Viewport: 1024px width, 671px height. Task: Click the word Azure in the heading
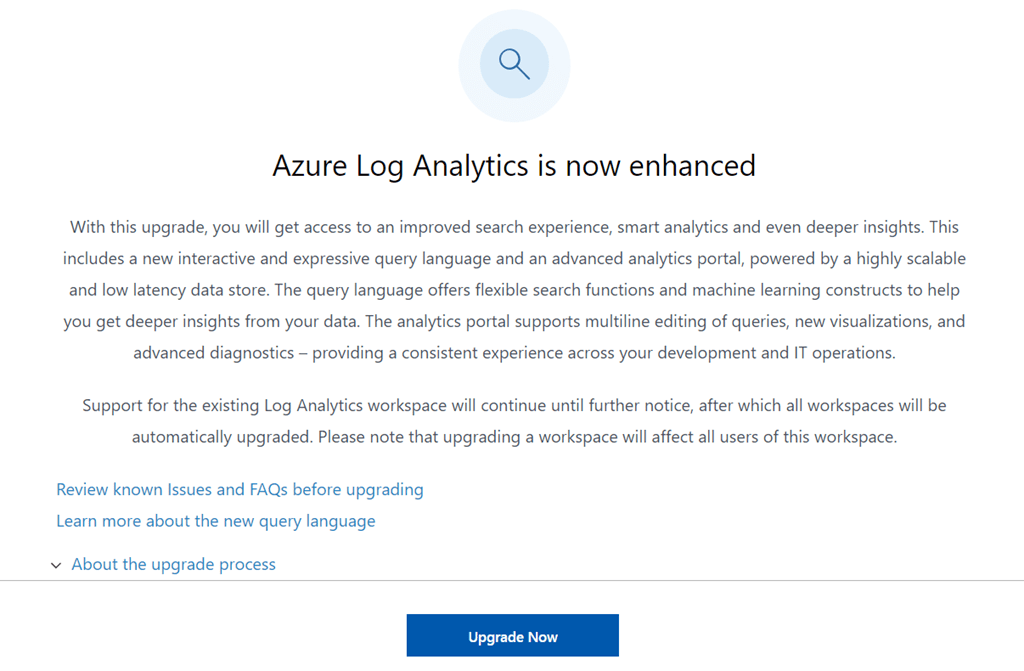(310, 166)
